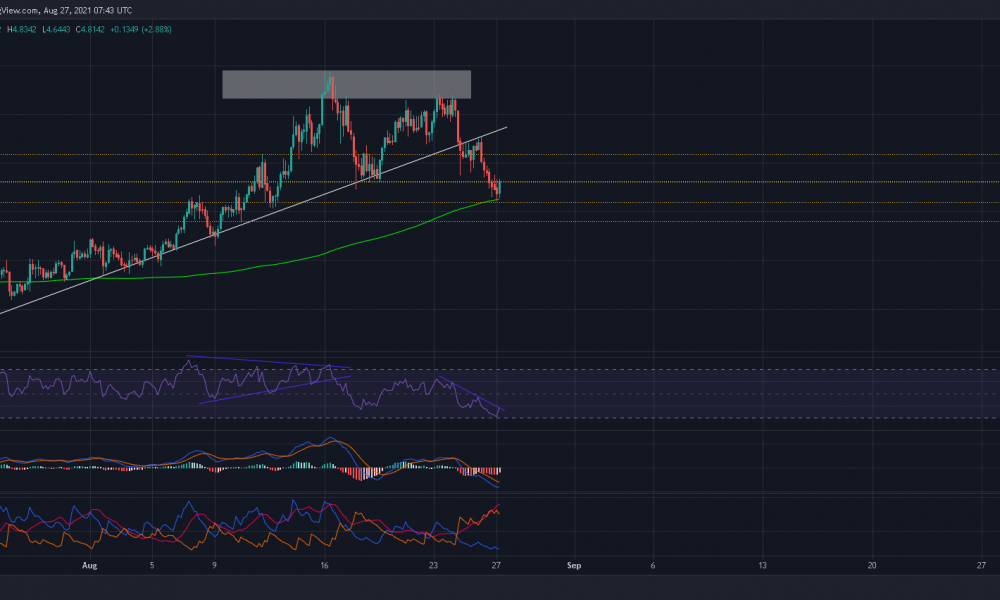Screen dimensions: 1000x600
Task: Select the green moving average line
Action: pos(249,267)
